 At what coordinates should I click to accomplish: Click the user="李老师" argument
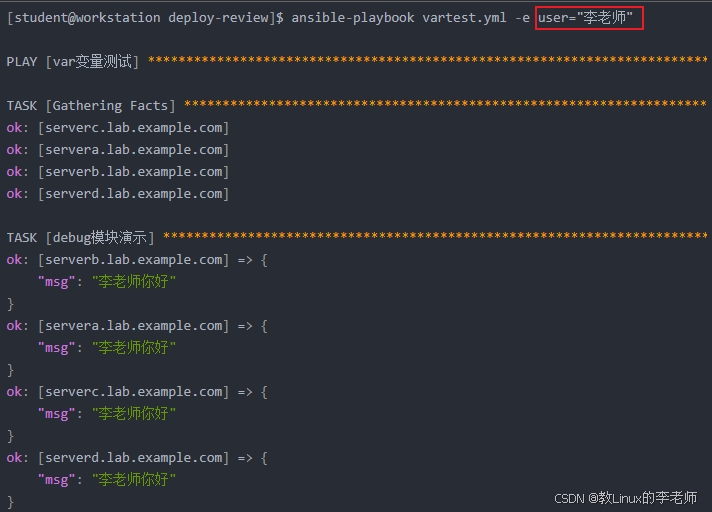[585, 18]
